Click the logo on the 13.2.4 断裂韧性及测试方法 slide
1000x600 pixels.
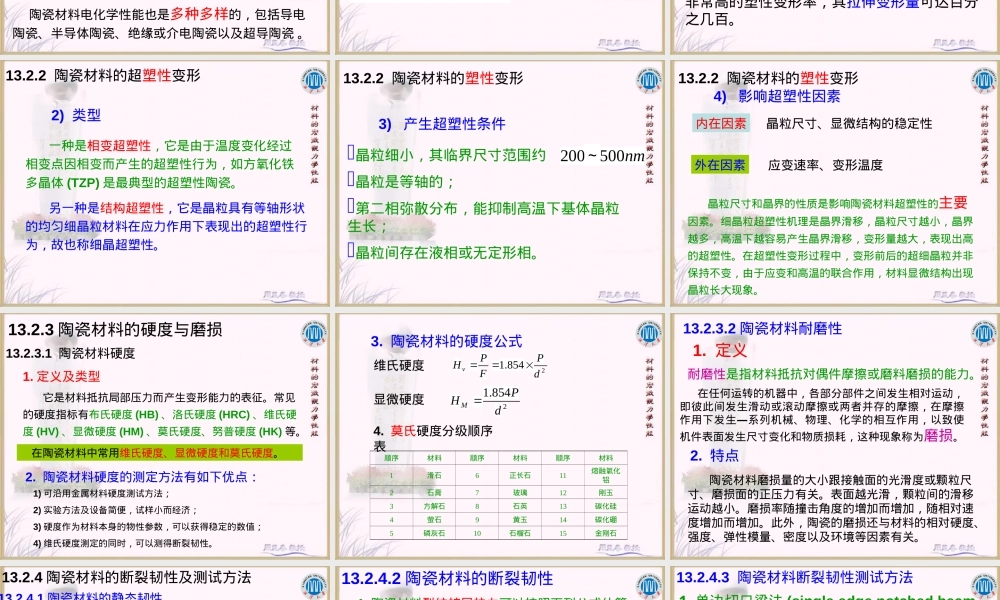pos(314,587)
